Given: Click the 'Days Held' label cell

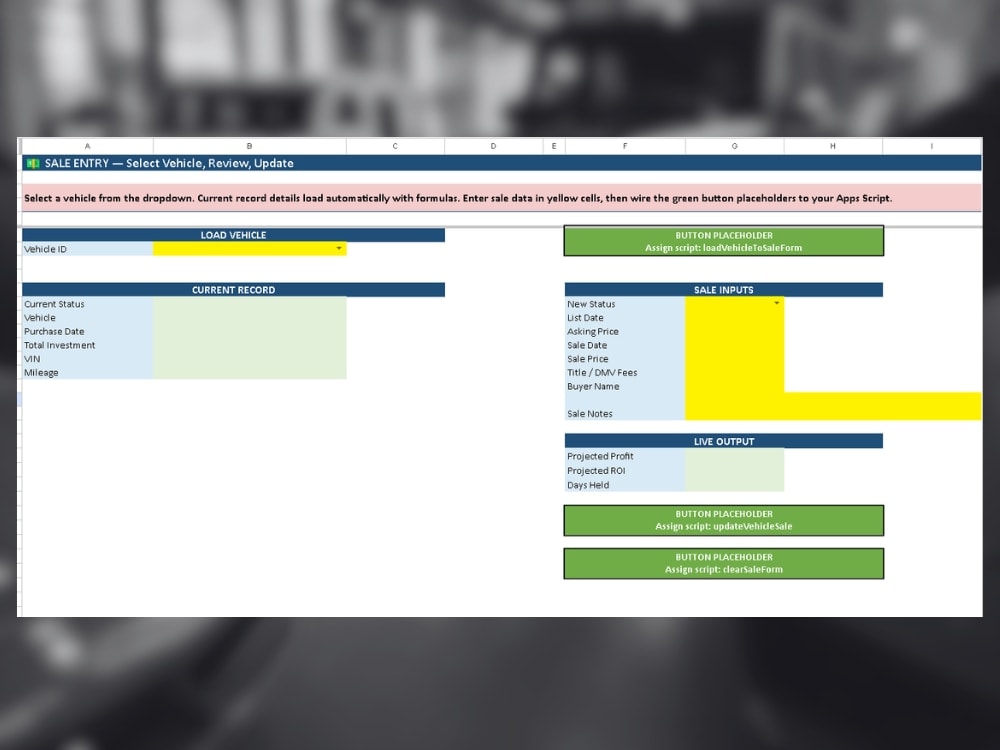Looking at the screenshot, I should pyautogui.click(x=625, y=485).
